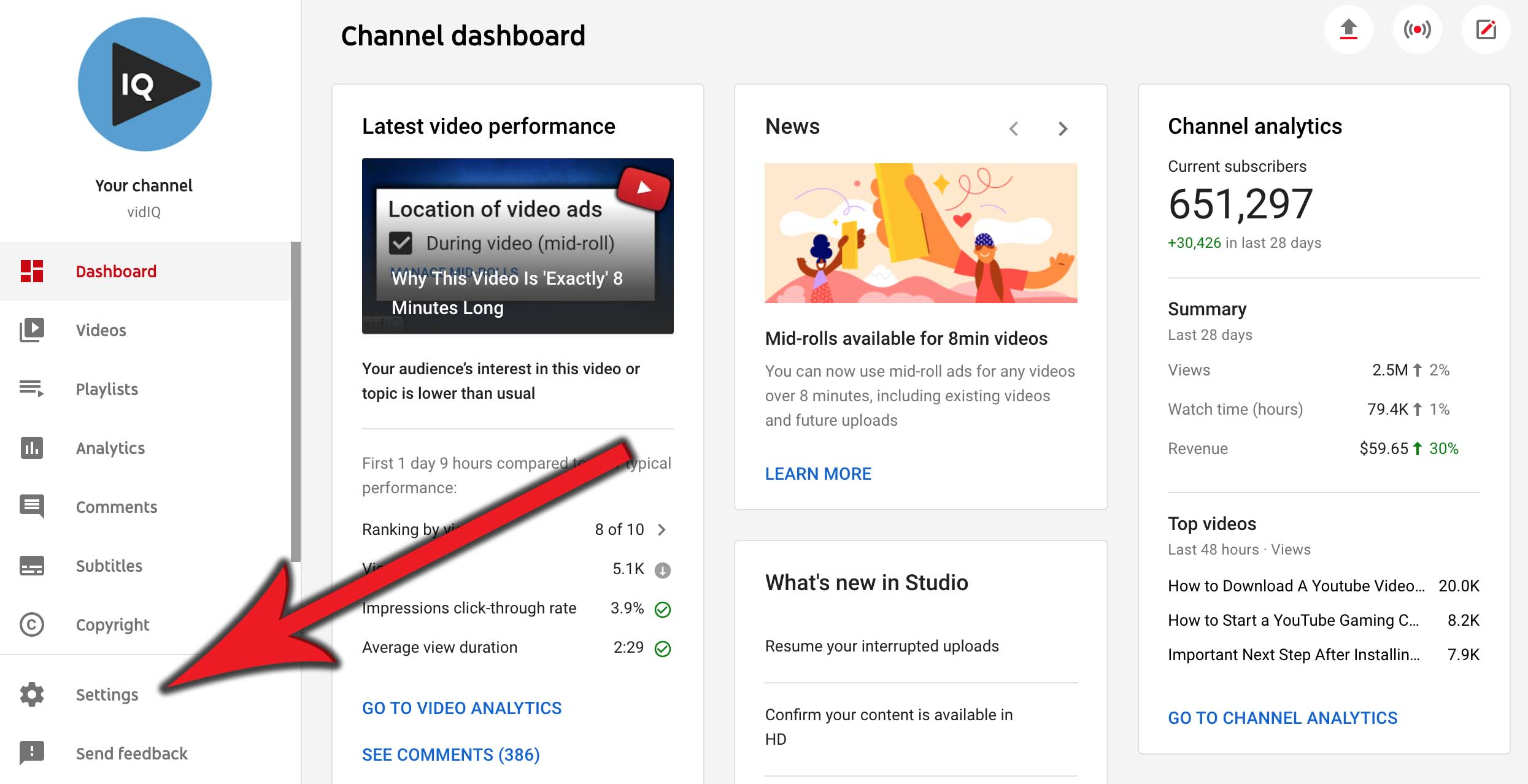Go to previous News item arrow
This screenshot has height=784, width=1528.
pos(1014,129)
